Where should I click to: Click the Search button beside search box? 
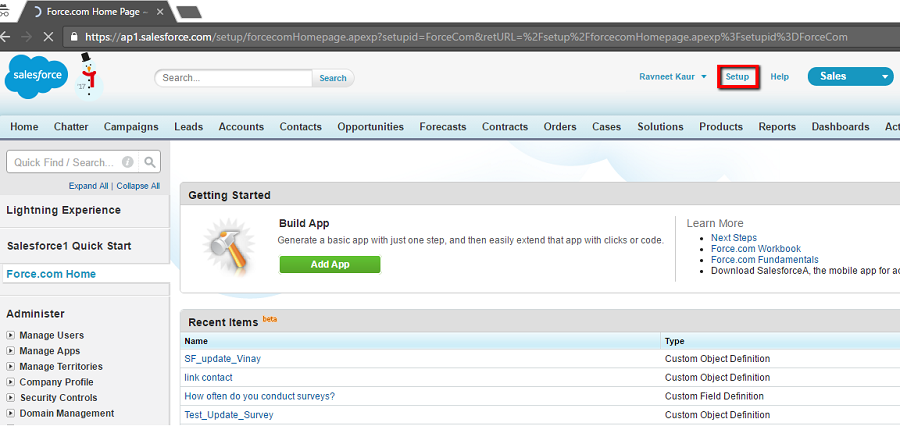click(x=333, y=78)
